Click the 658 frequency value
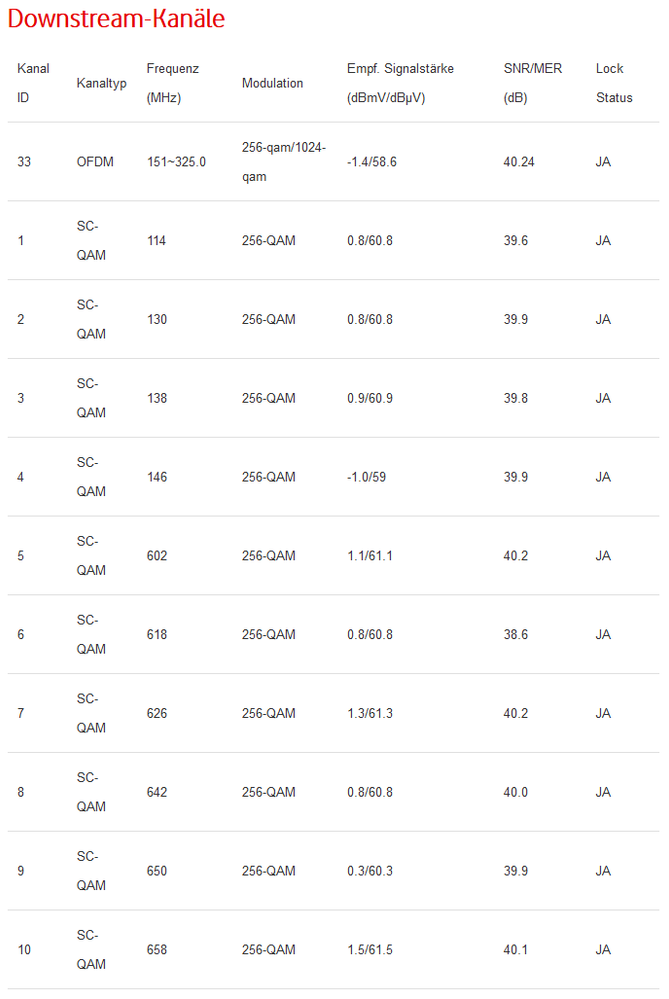 157,950
